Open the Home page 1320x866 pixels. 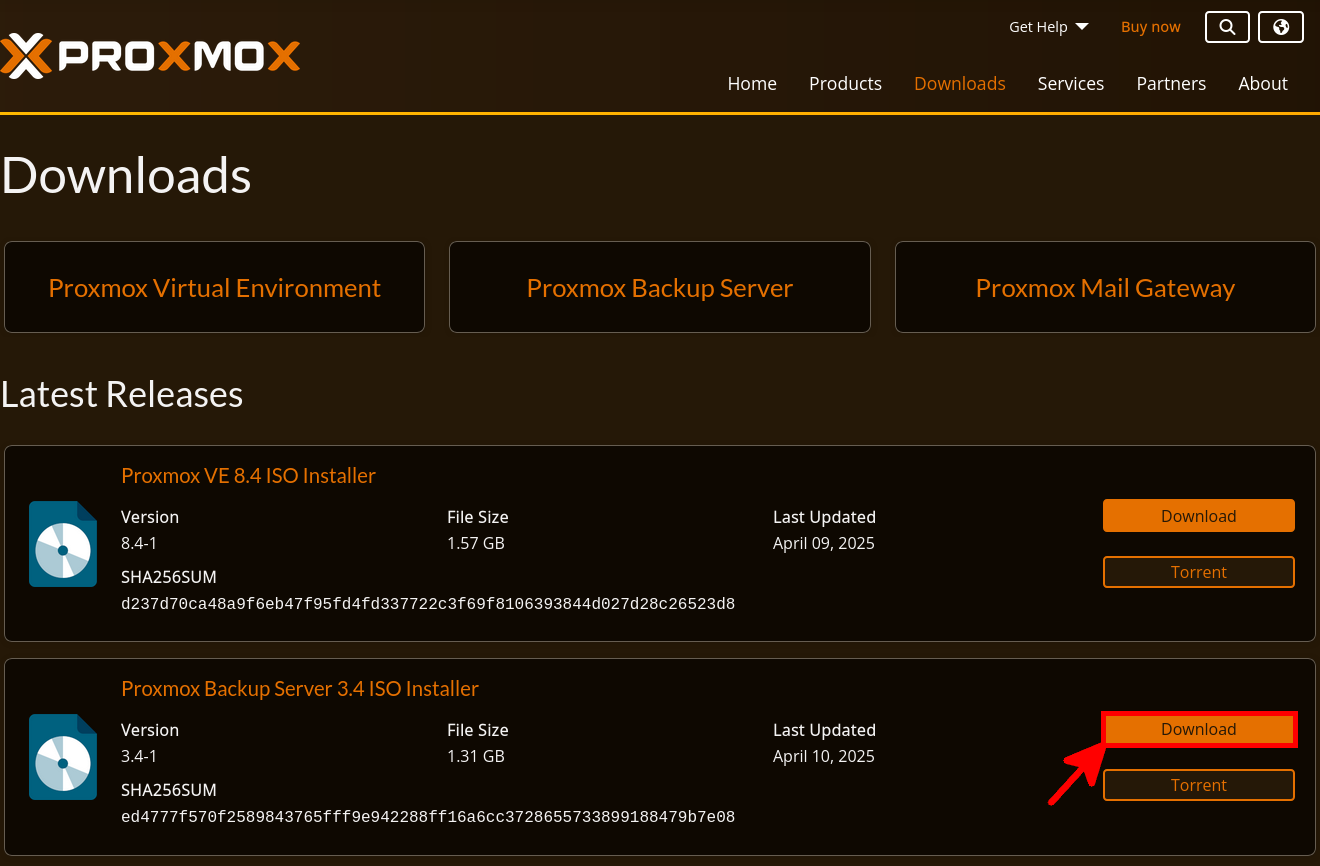[x=752, y=84]
